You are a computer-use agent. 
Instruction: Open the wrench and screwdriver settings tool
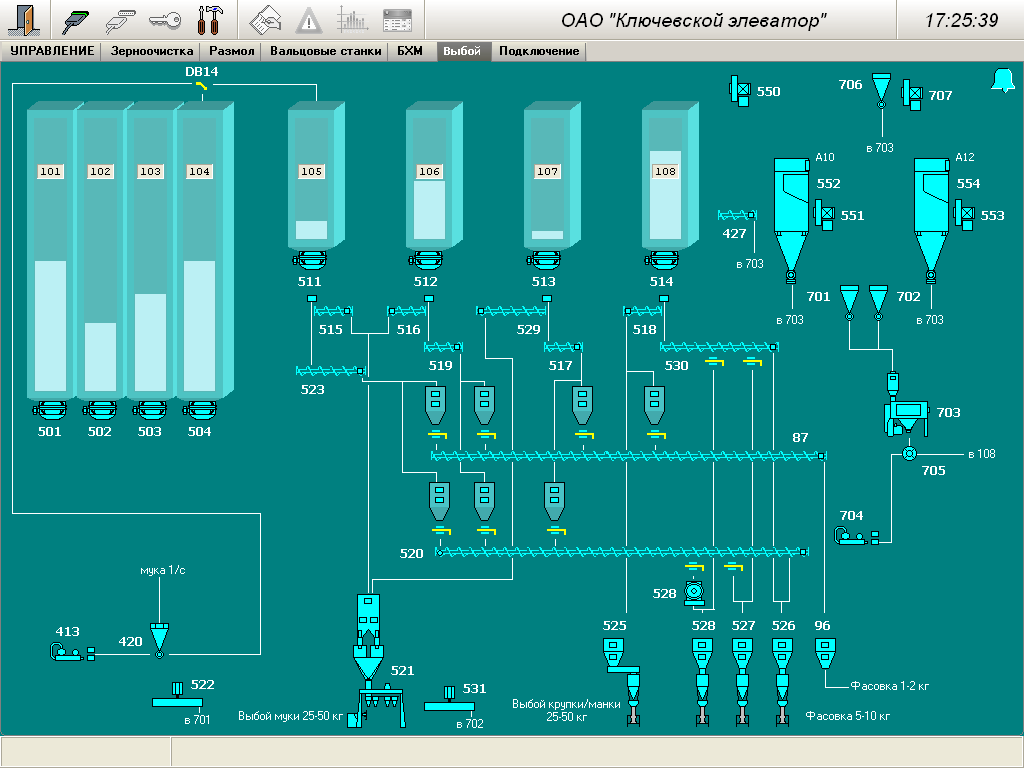211,20
